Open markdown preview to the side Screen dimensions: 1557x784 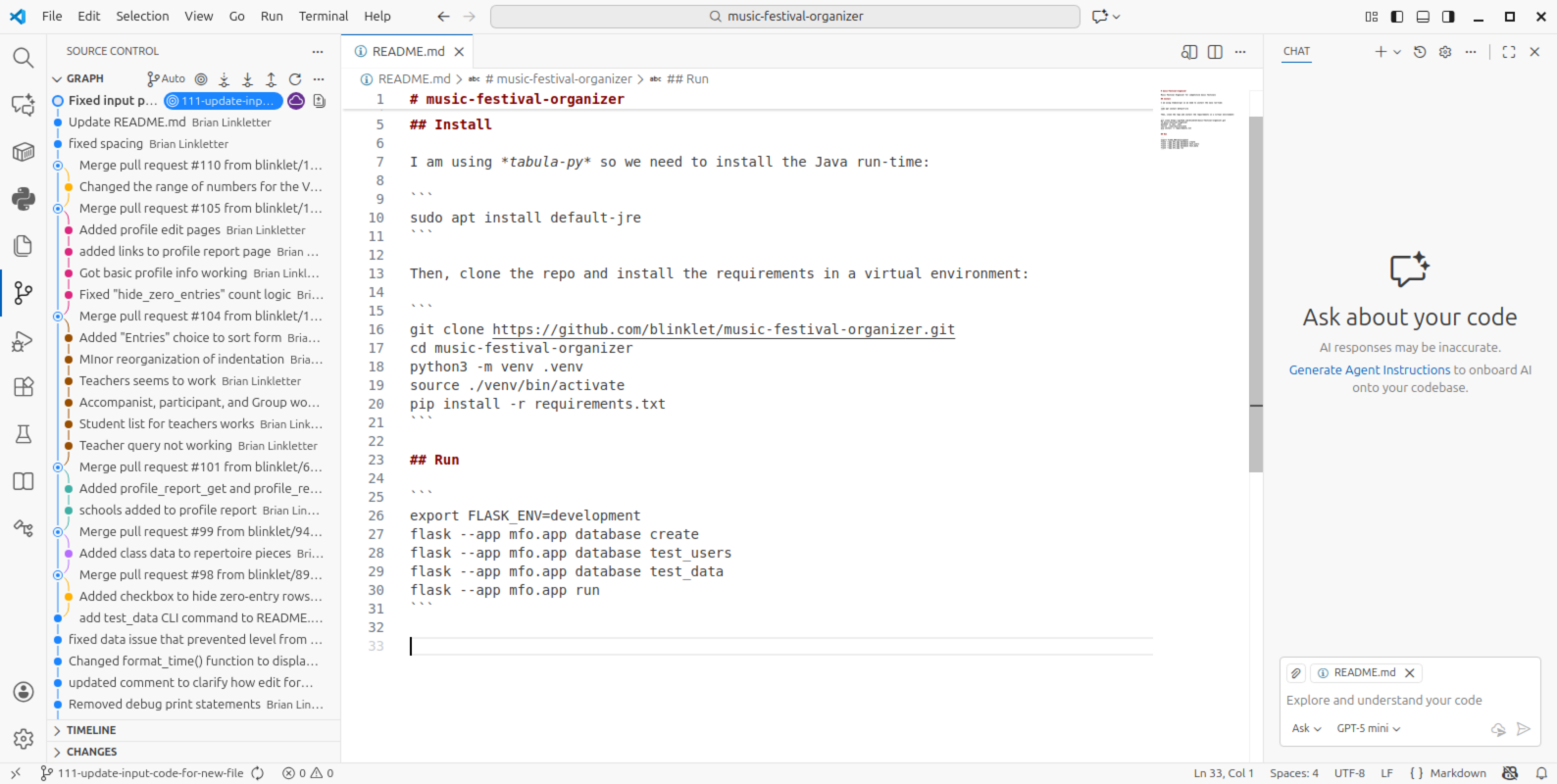click(x=1189, y=52)
